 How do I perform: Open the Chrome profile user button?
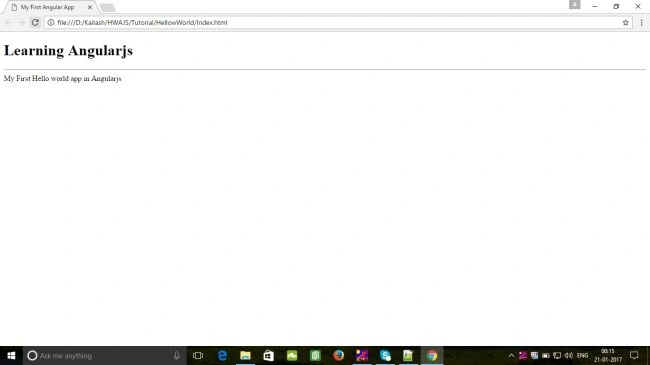(x=575, y=5)
